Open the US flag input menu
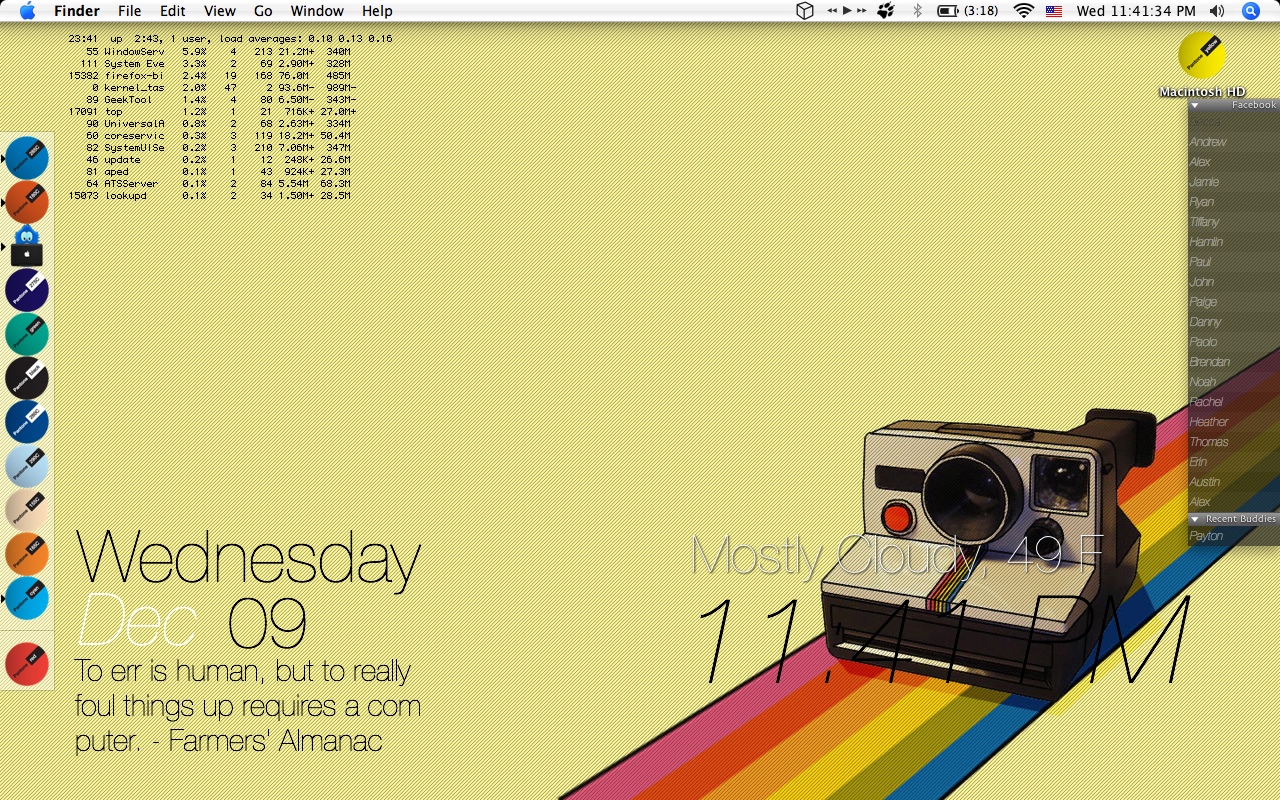Screen dimensions: 1280x800 (1054, 11)
